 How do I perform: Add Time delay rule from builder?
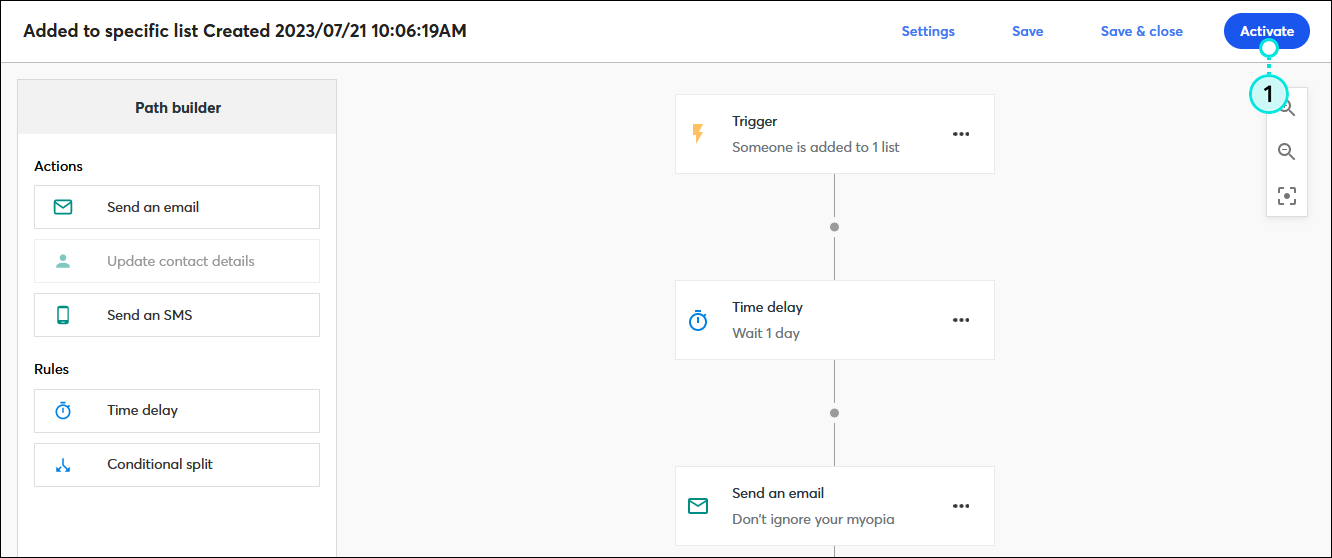(177, 410)
